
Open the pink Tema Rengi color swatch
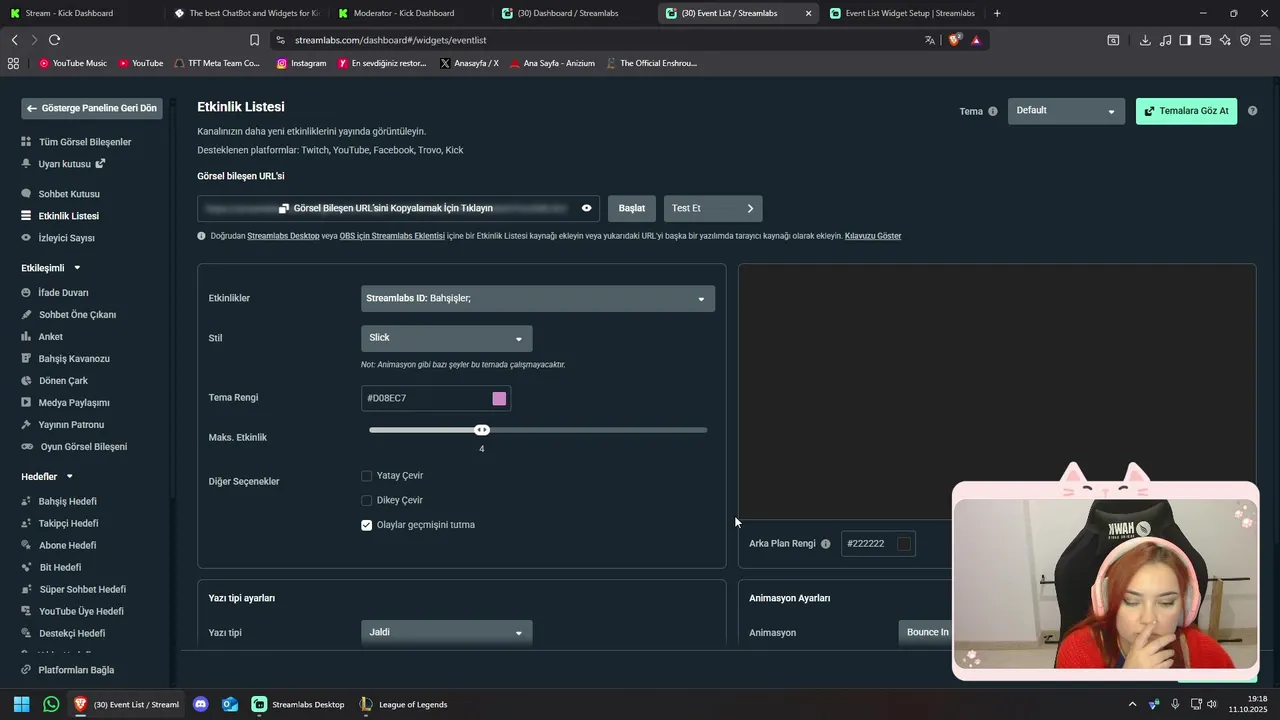(x=499, y=399)
